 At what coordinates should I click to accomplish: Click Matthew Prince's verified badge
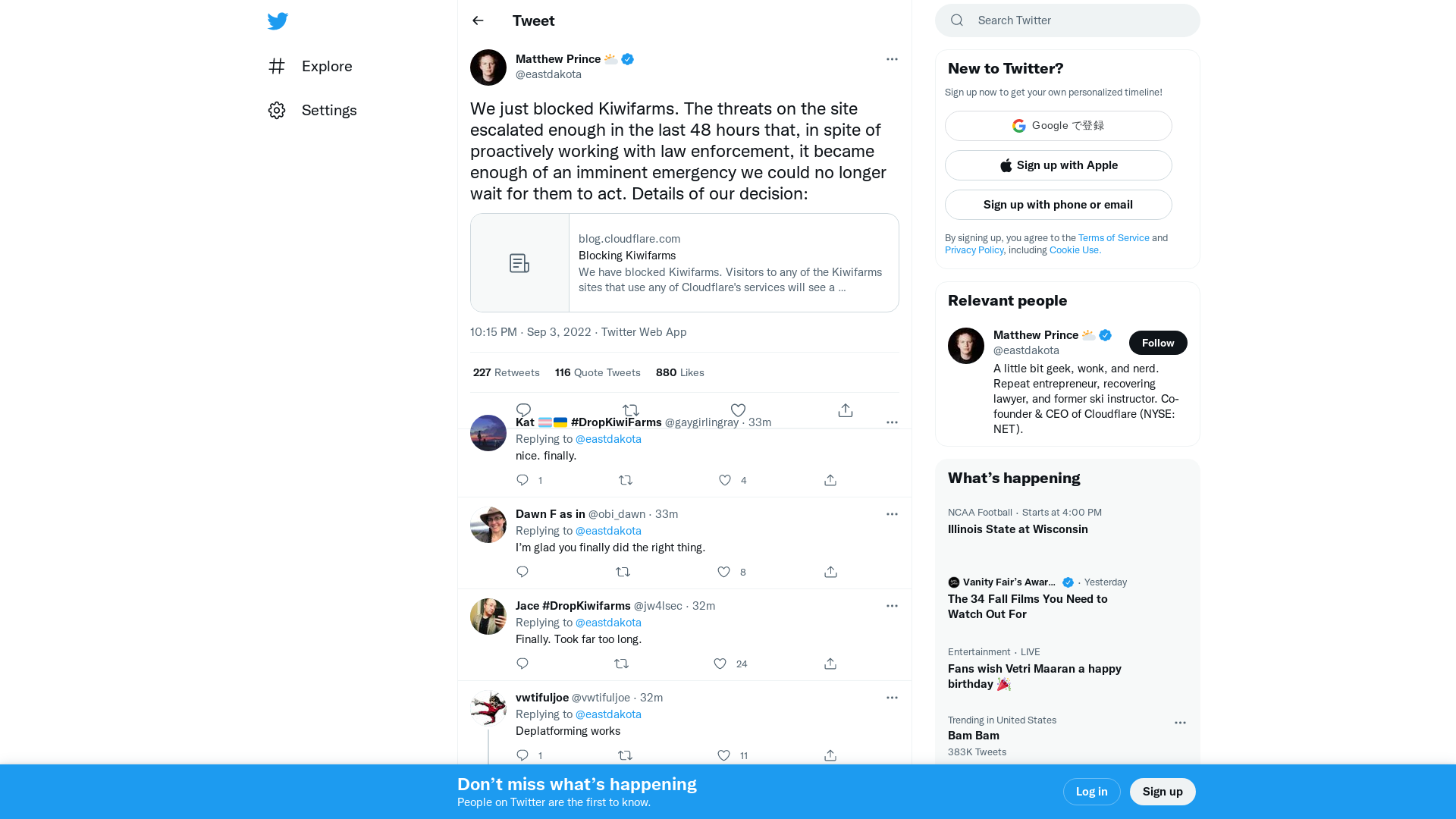(626, 58)
